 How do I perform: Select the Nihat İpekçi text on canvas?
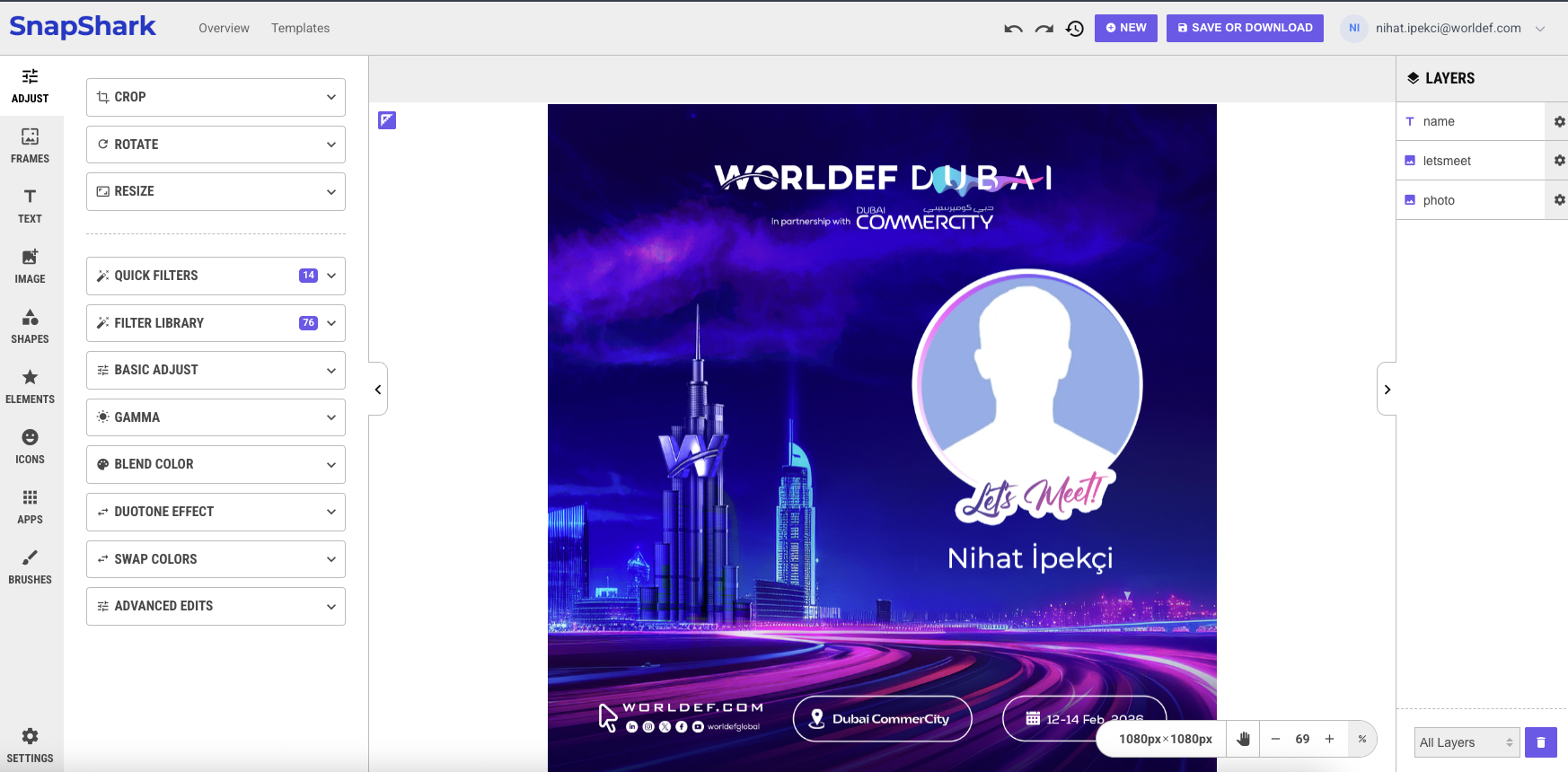pyautogui.click(x=1030, y=558)
